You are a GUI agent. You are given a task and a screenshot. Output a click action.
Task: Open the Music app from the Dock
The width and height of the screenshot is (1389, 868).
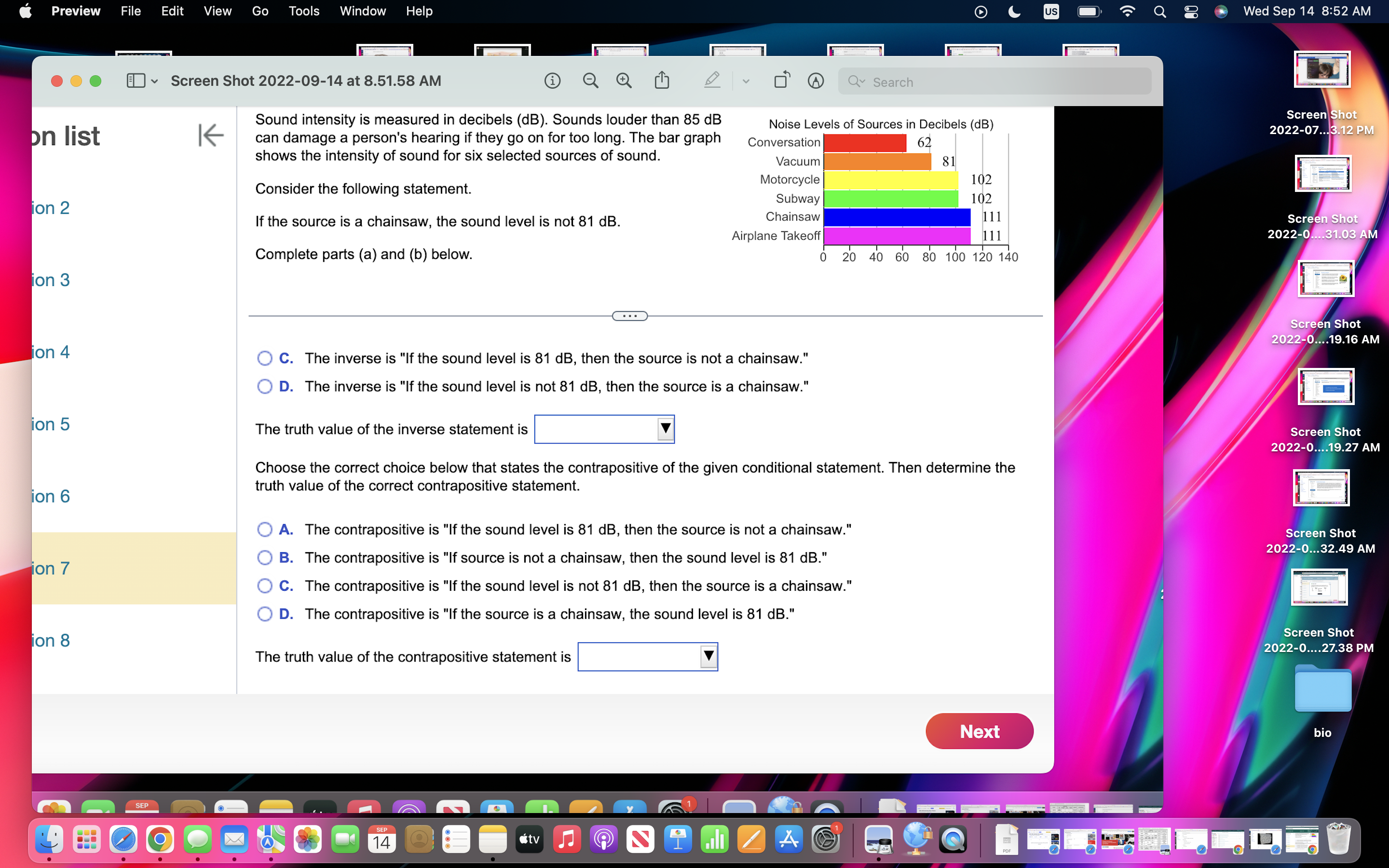pos(567,839)
